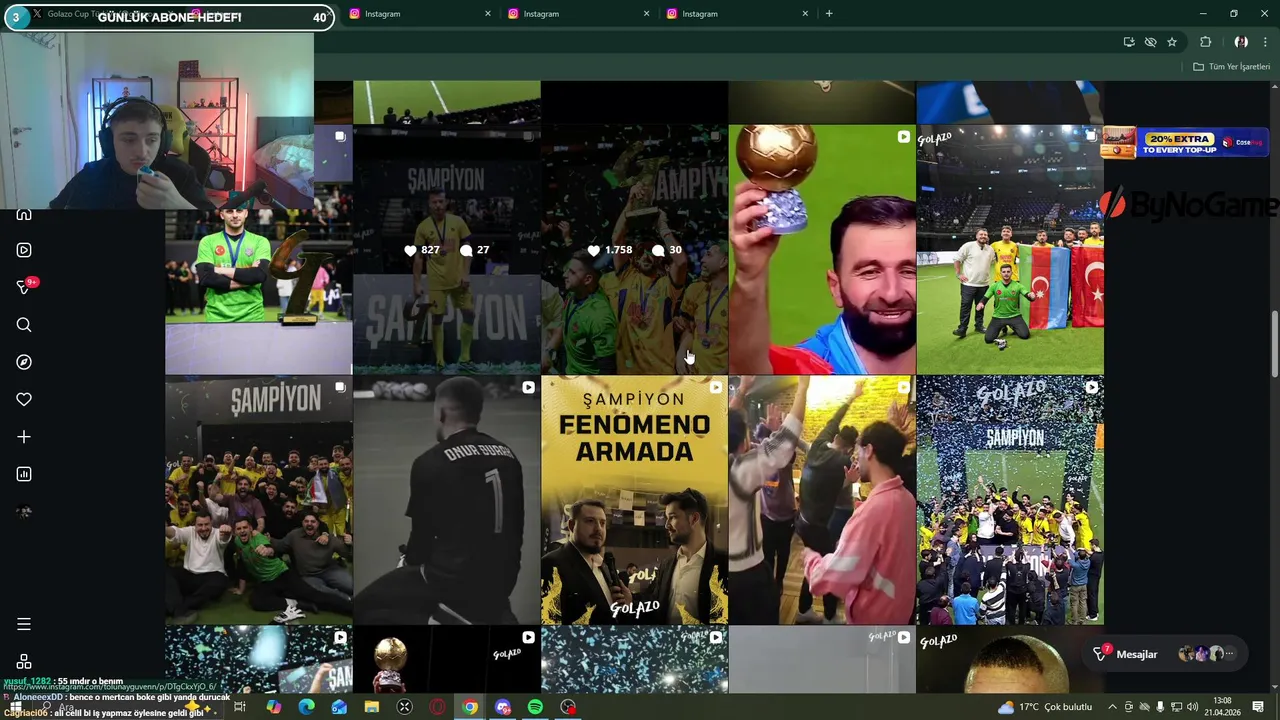Open direct messages icon with 9+ badge
The width and height of the screenshot is (1280, 720).
[x=24, y=287]
